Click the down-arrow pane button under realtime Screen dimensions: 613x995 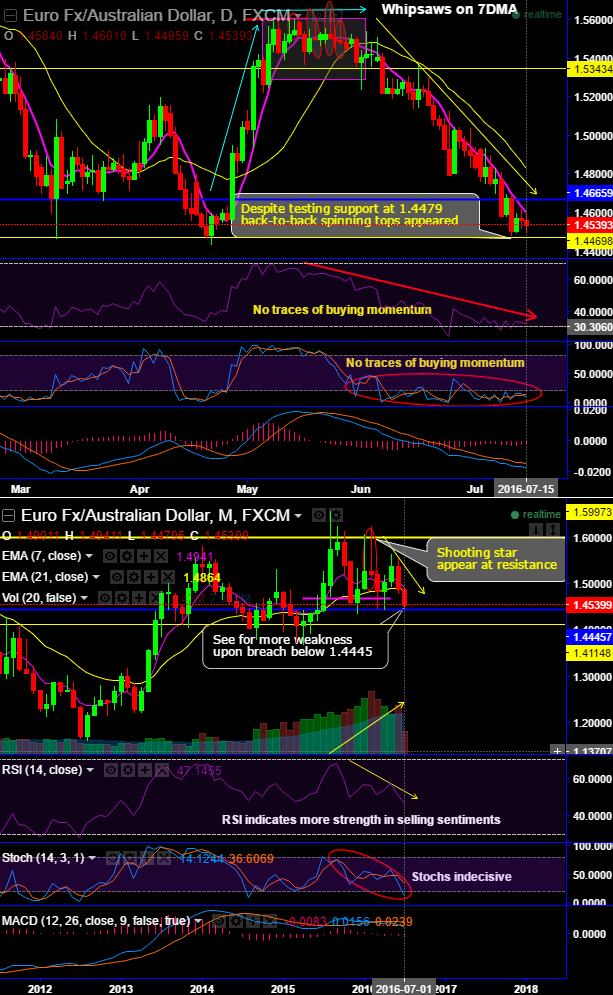(537, 529)
